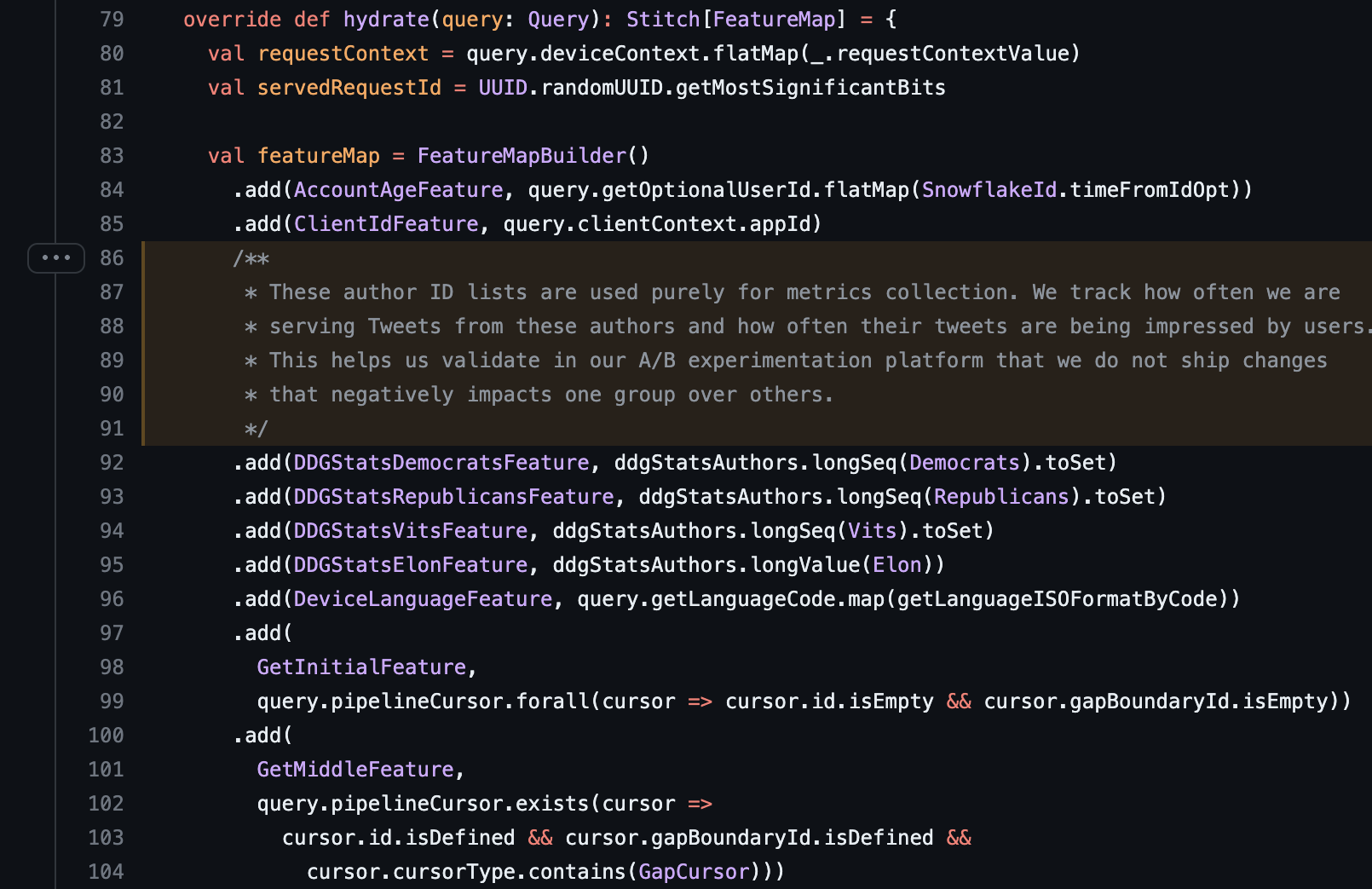This screenshot has width=1372, height=889.
Task: Select the AccountAgeFeature identifier
Action: [398, 190]
